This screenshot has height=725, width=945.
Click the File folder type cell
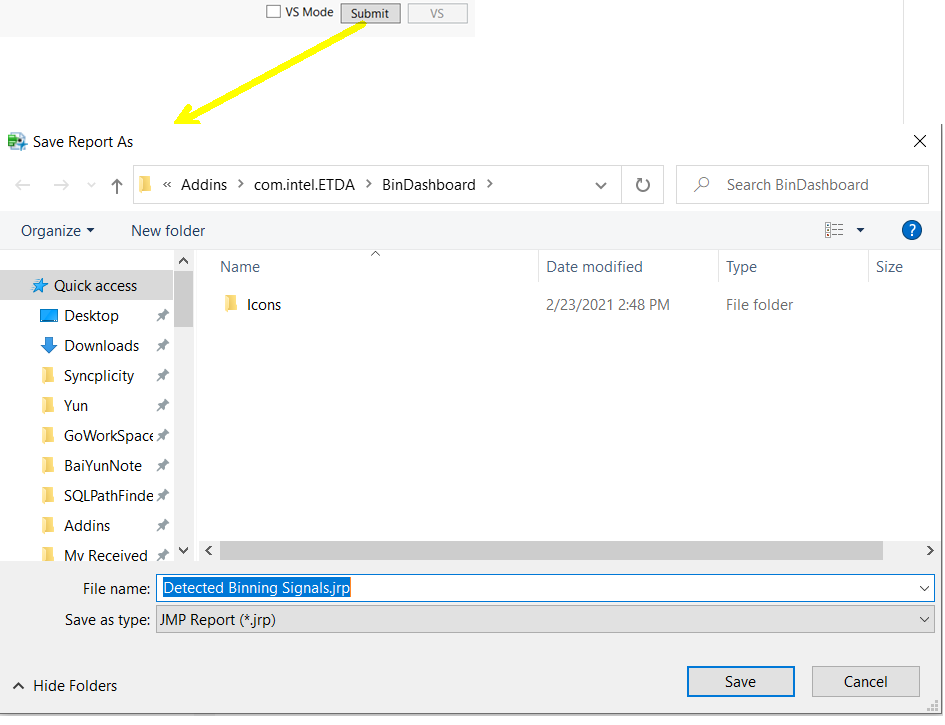click(759, 304)
